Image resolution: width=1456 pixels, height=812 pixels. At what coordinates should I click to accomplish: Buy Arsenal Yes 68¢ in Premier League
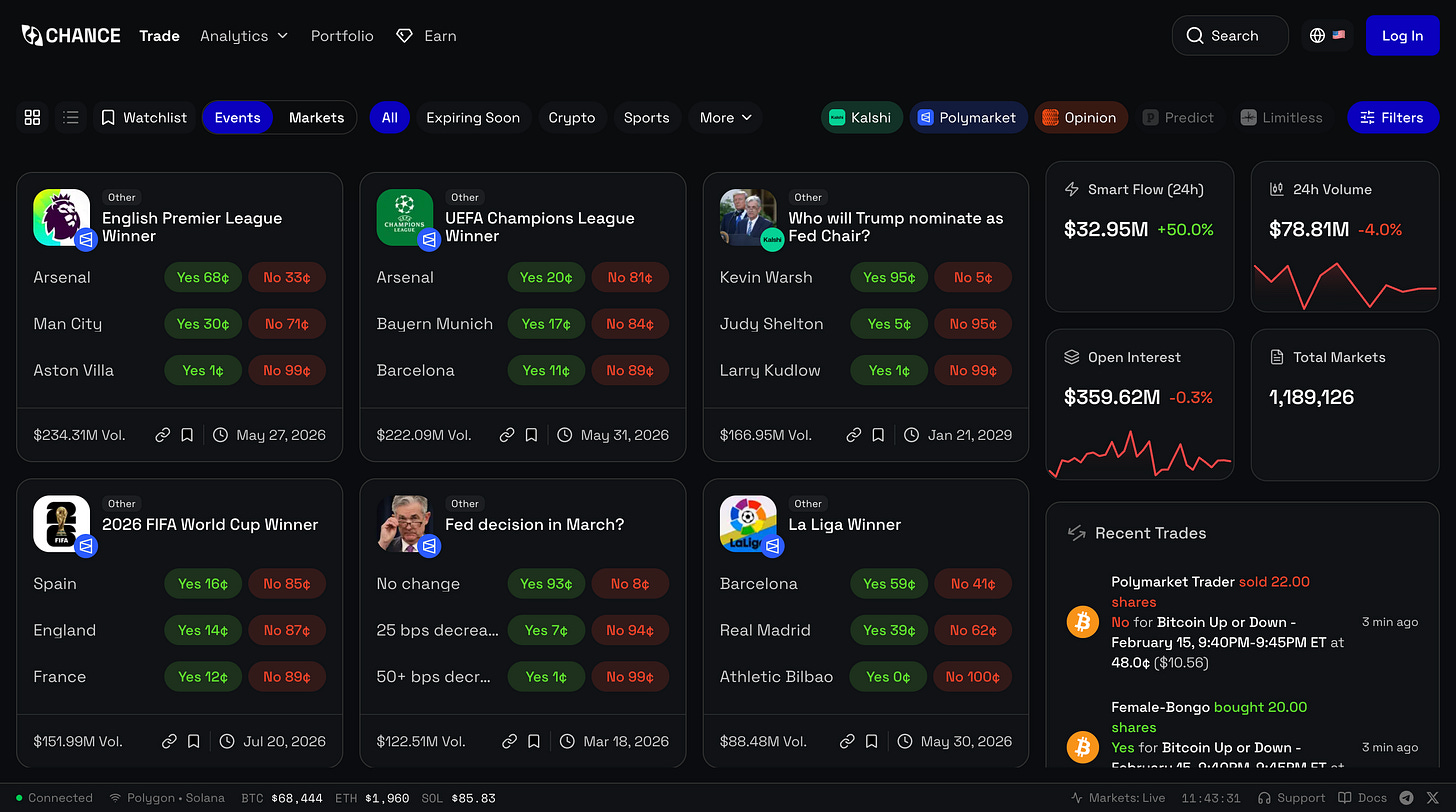(203, 278)
